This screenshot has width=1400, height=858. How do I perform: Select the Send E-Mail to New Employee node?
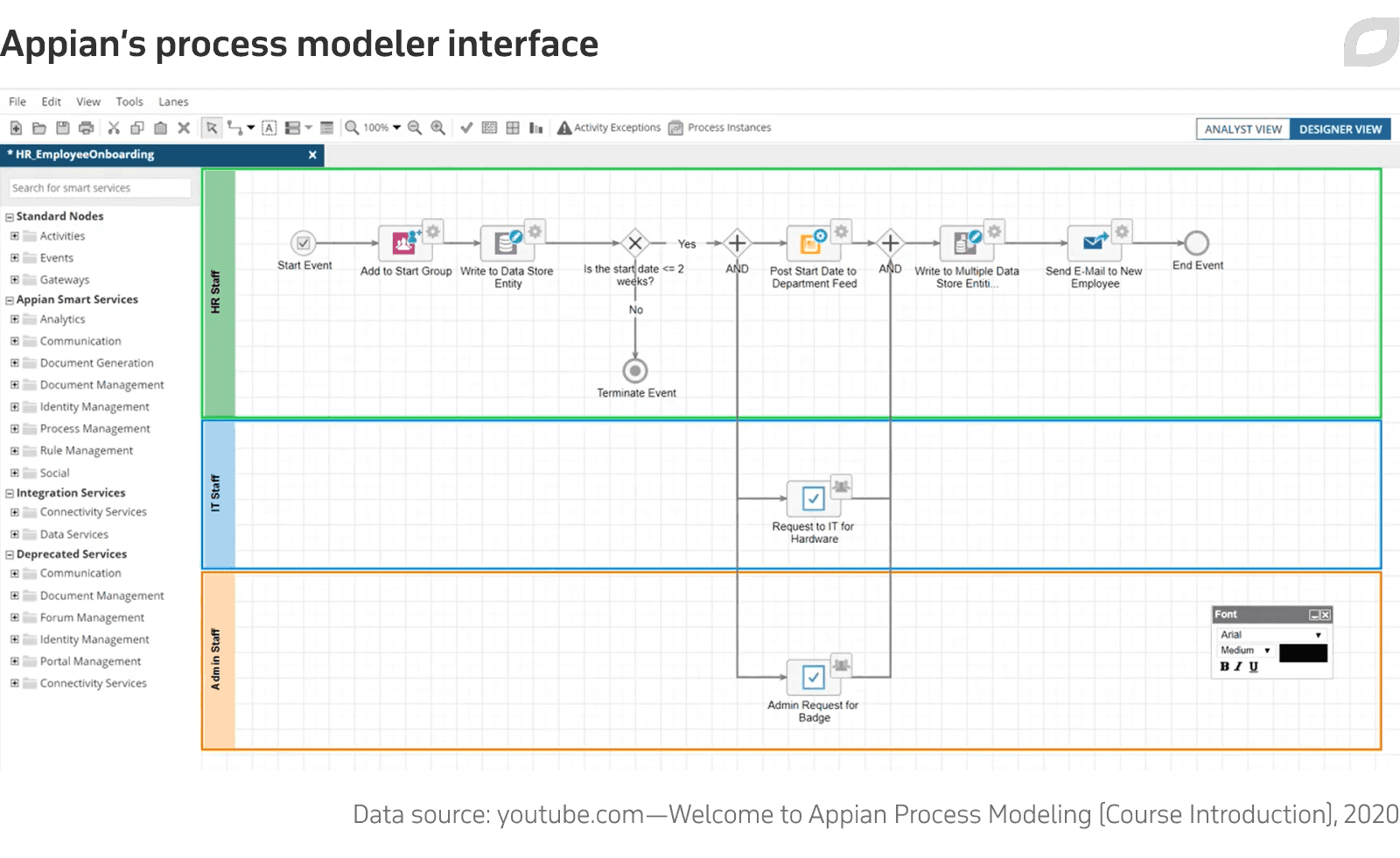[1093, 243]
